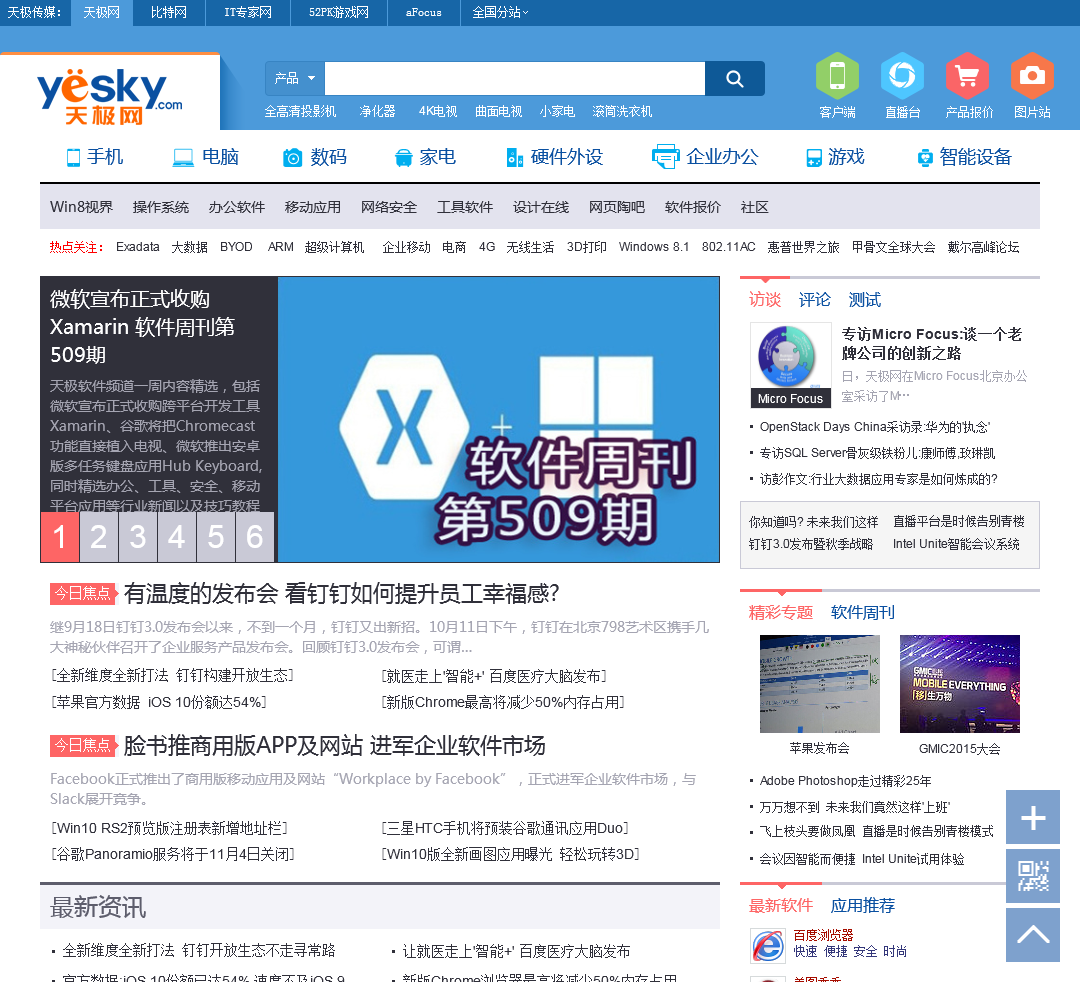Click the 数码 camera category icon

(x=293, y=158)
